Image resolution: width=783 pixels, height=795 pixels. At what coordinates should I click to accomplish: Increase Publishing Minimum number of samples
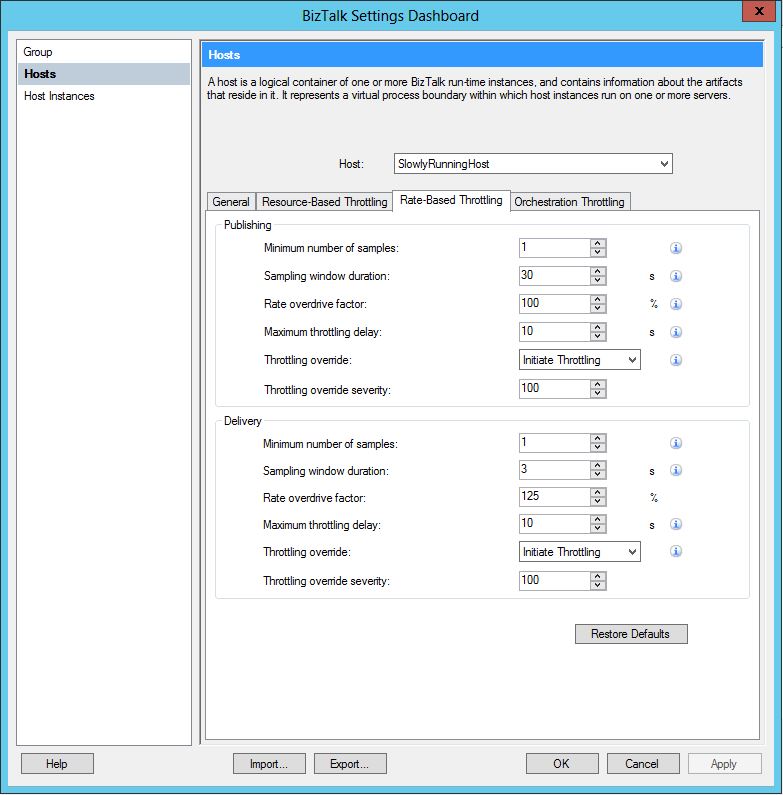[598, 243]
